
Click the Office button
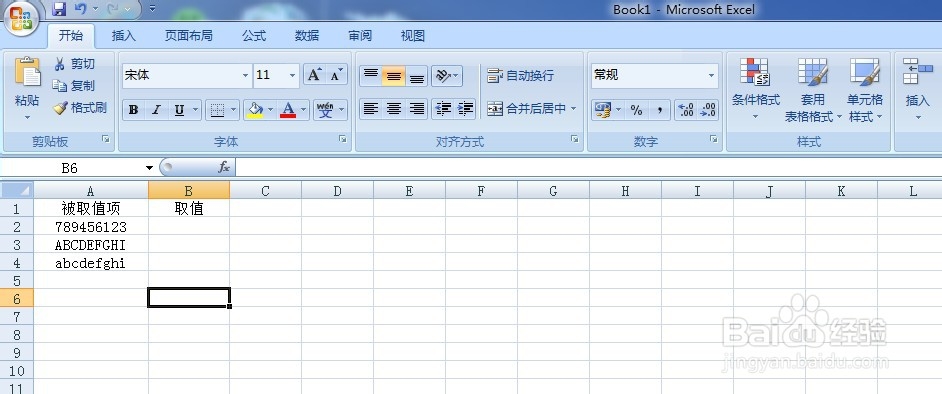click(x=22, y=20)
